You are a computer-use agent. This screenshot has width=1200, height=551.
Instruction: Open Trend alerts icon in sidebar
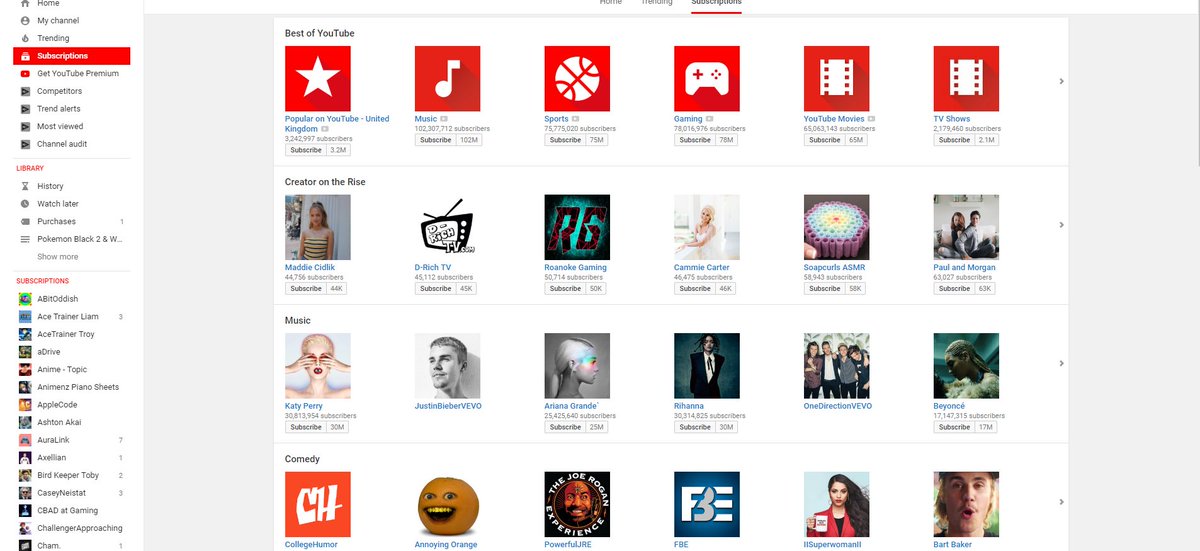[26, 109]
